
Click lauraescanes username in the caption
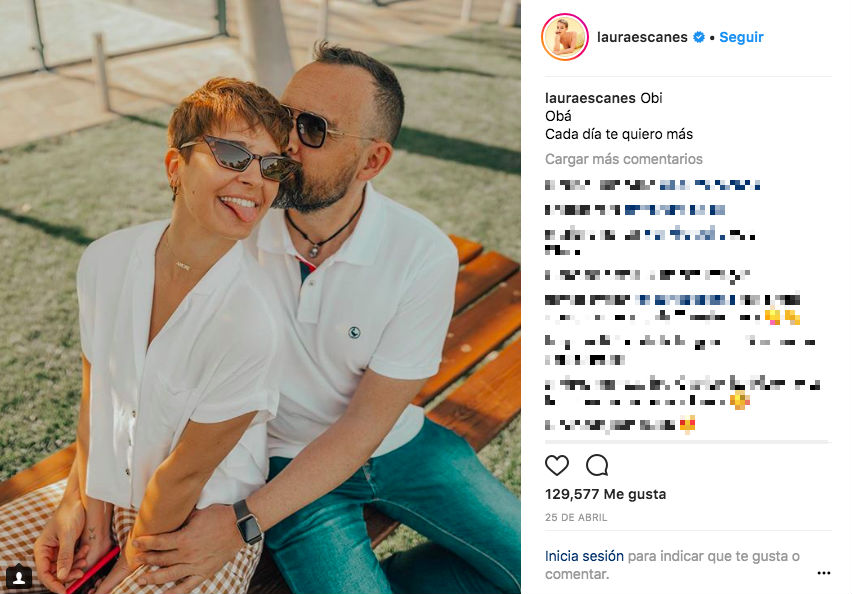590,98
